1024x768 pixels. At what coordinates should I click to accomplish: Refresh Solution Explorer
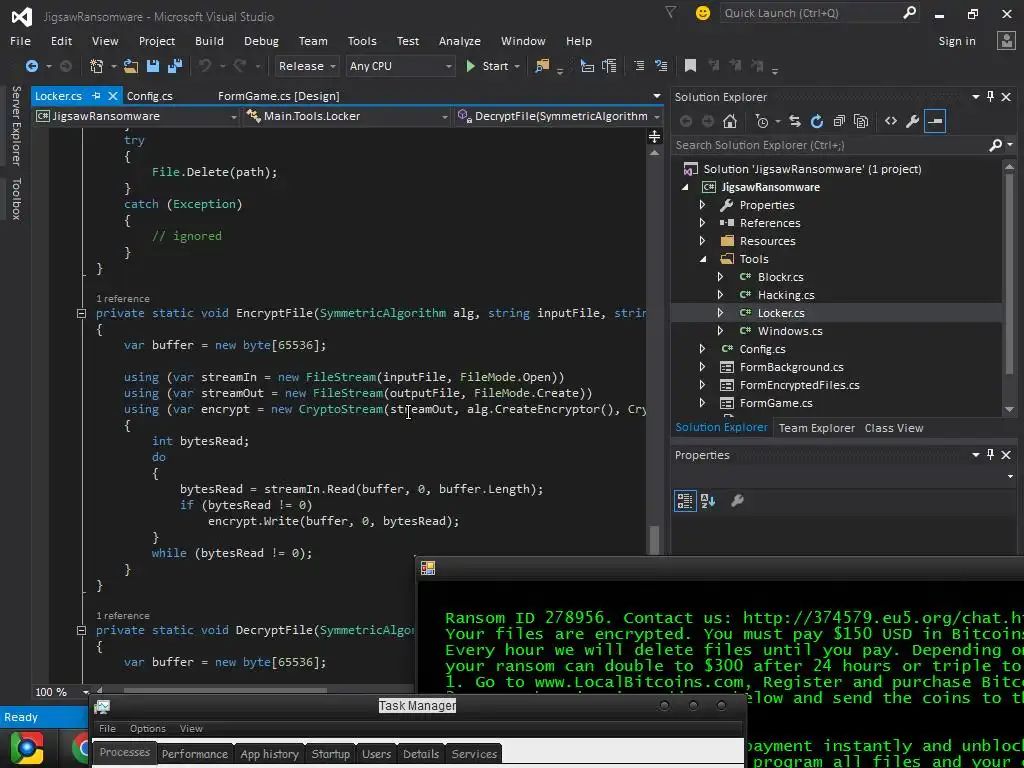click(817, 121)
